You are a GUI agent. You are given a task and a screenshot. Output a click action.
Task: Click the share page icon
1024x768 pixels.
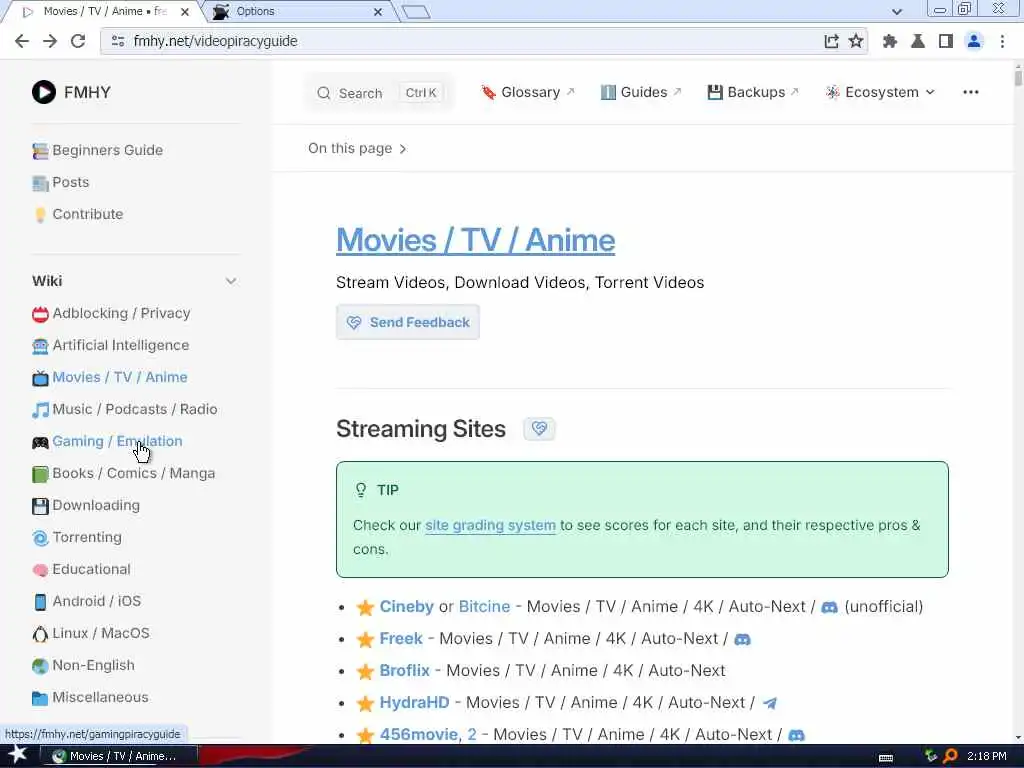point(831,41)
